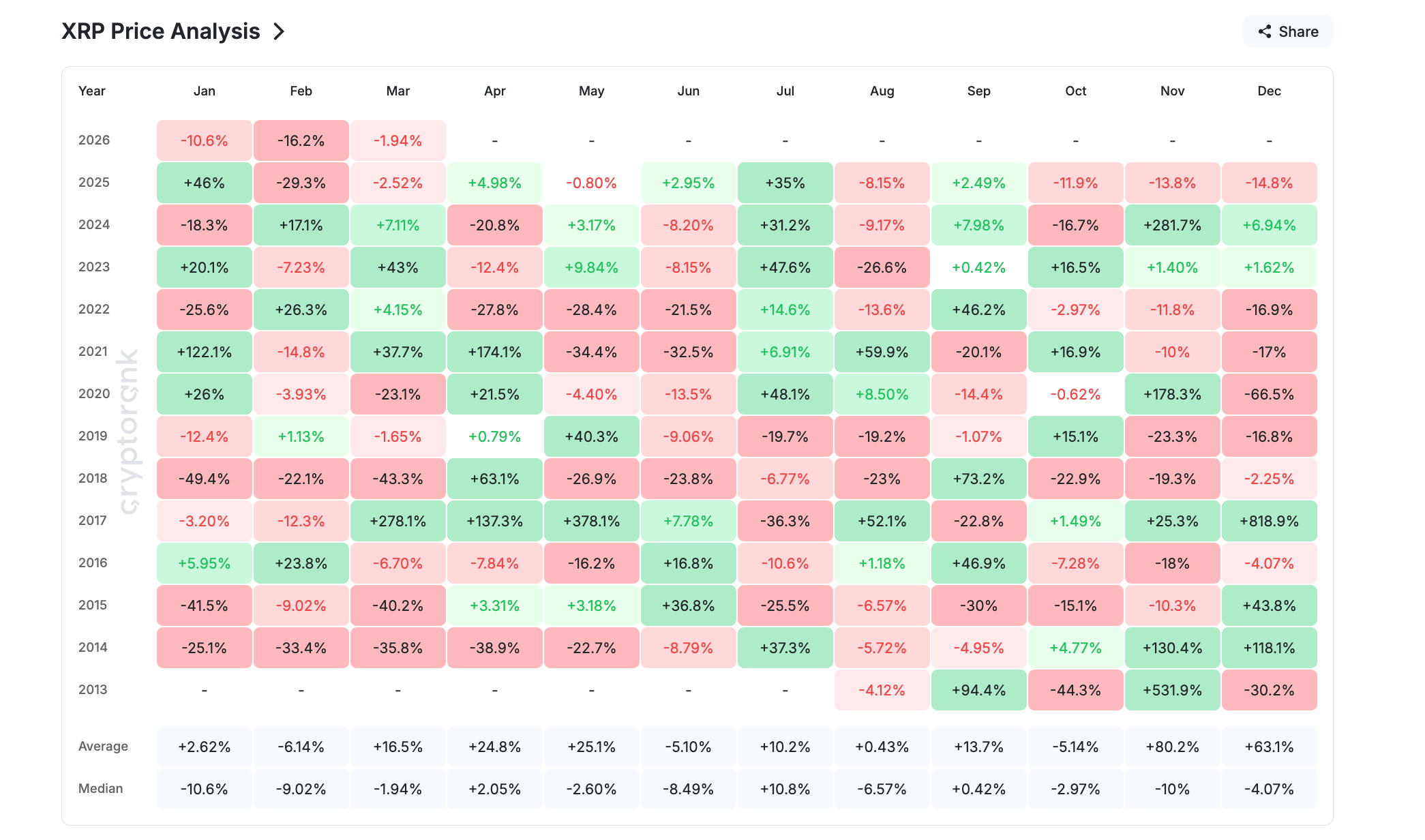Select the -66.5% December 2020 cell

coord(1269,394)
